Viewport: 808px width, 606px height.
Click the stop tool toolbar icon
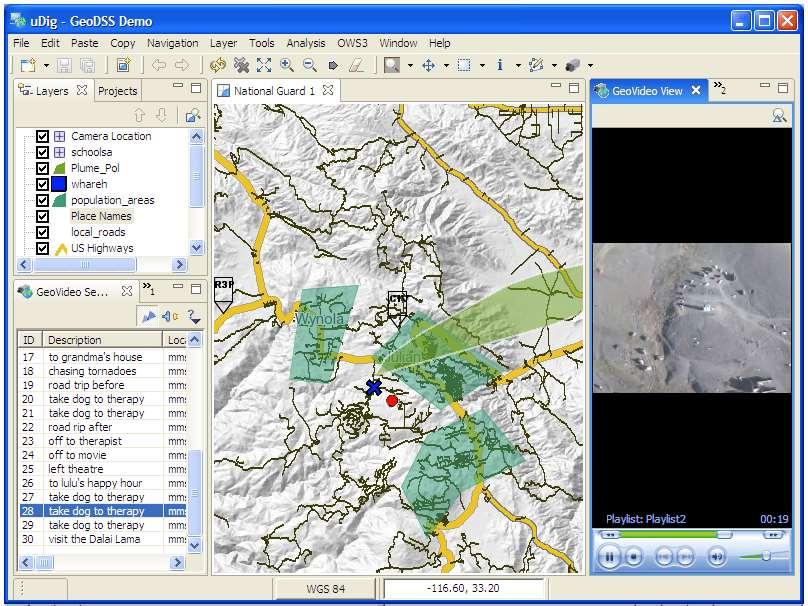coord(333,65)
